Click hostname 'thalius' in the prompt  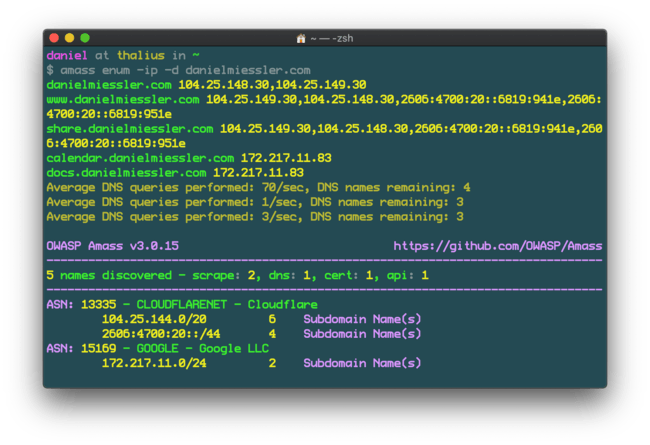click(141, 55)
